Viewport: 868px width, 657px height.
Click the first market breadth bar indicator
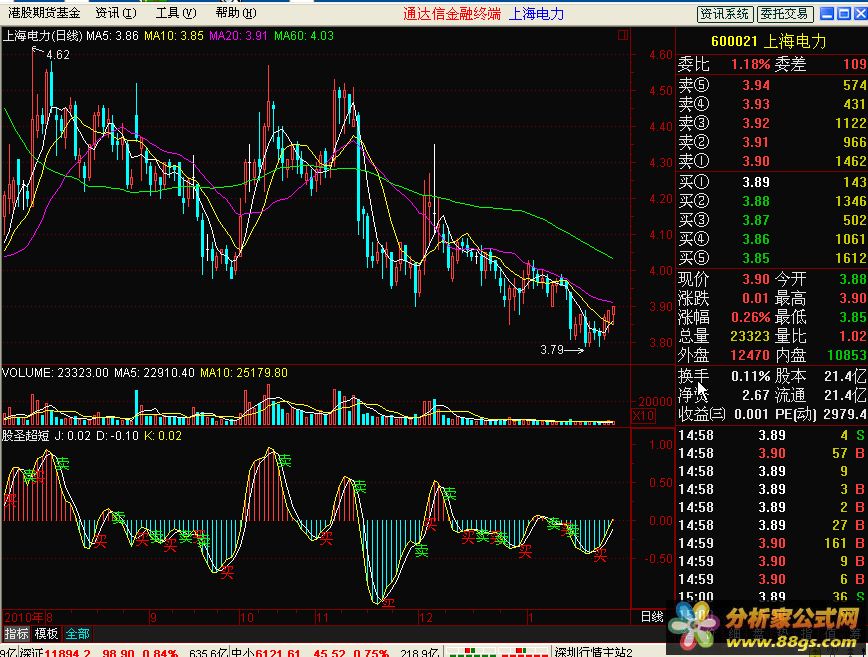(472, 652)
